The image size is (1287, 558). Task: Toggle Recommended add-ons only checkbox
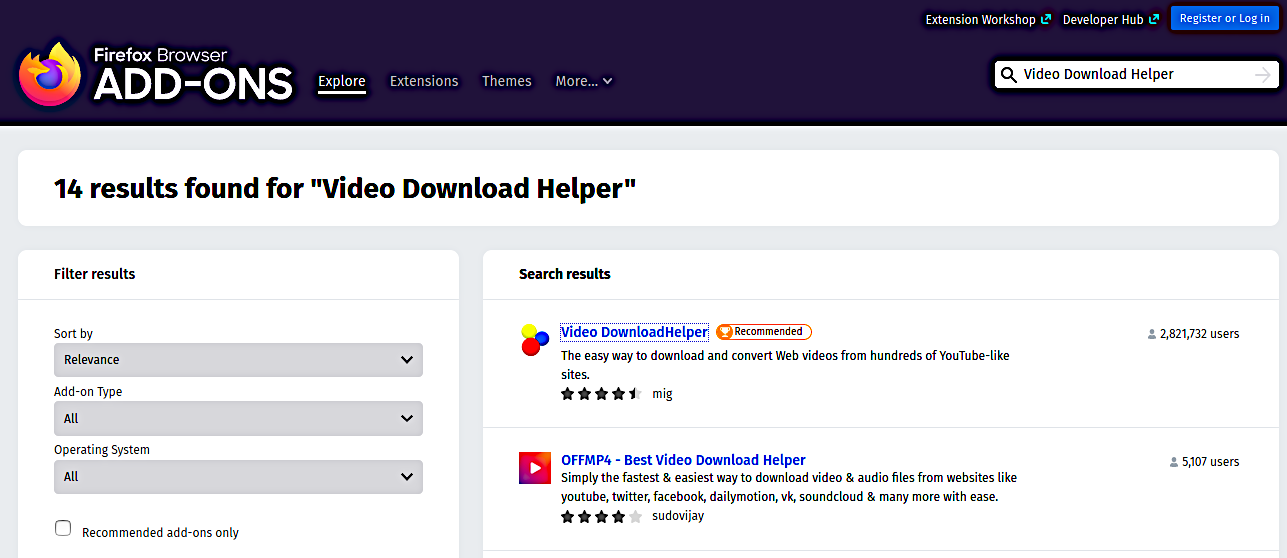(x=63, y=528)
